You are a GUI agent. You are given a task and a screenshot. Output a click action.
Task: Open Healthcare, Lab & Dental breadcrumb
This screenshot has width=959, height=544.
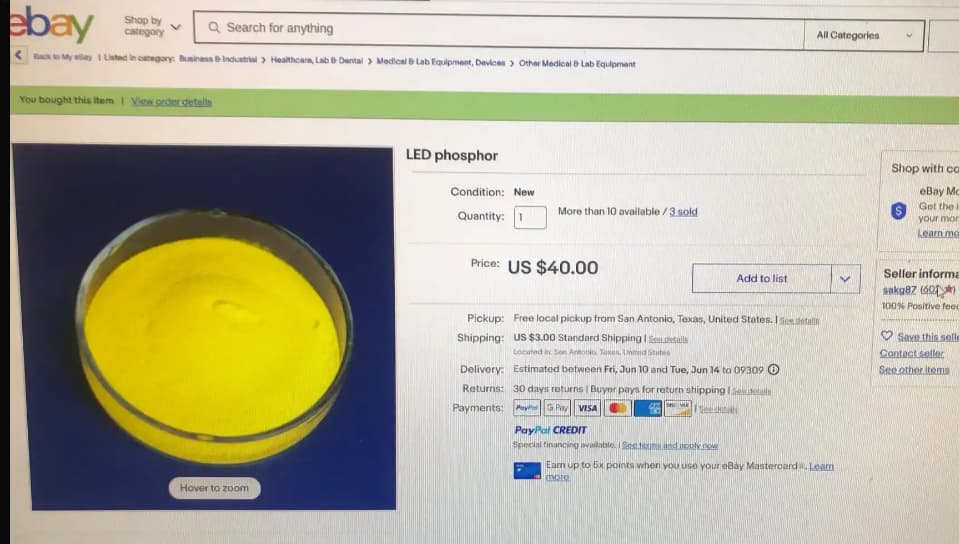click(x=317, y=61)
